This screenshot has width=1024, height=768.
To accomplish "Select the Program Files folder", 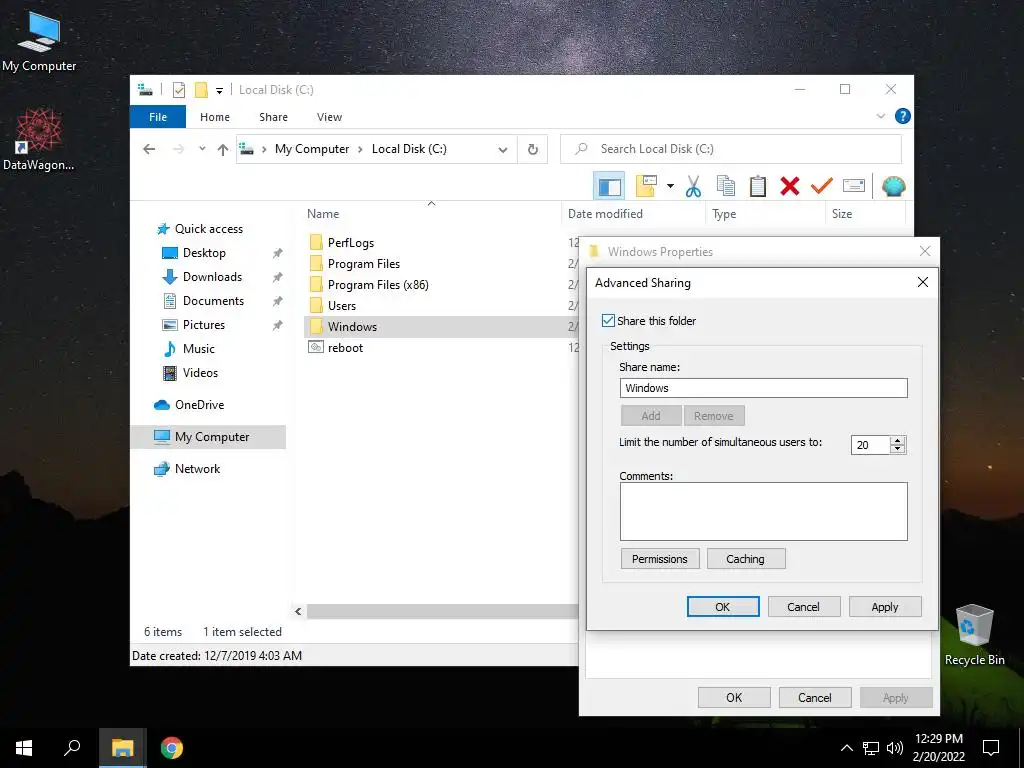I will (364, 264).
